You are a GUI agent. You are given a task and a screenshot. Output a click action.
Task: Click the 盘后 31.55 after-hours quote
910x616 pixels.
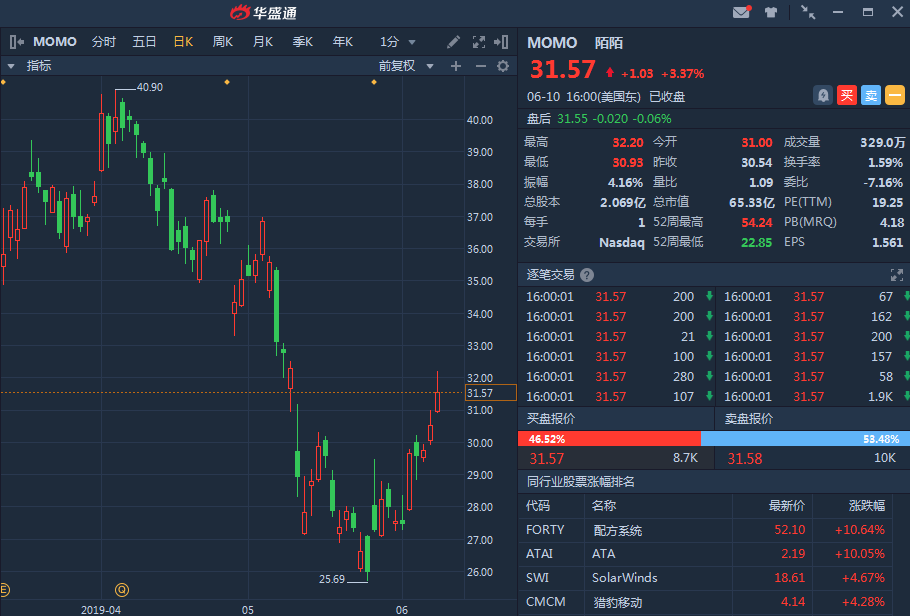coord(598,119)
